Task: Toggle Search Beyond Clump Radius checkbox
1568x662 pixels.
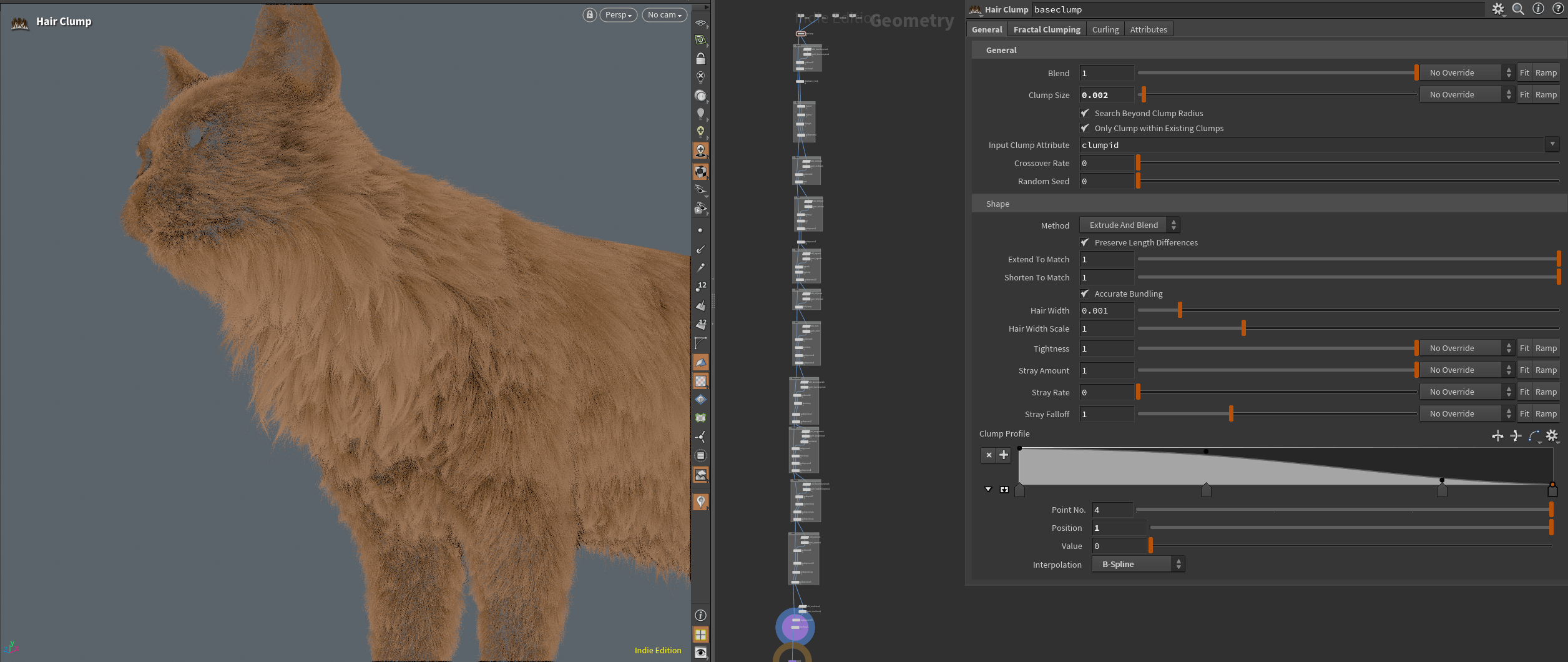Action: coord(1085,113)
